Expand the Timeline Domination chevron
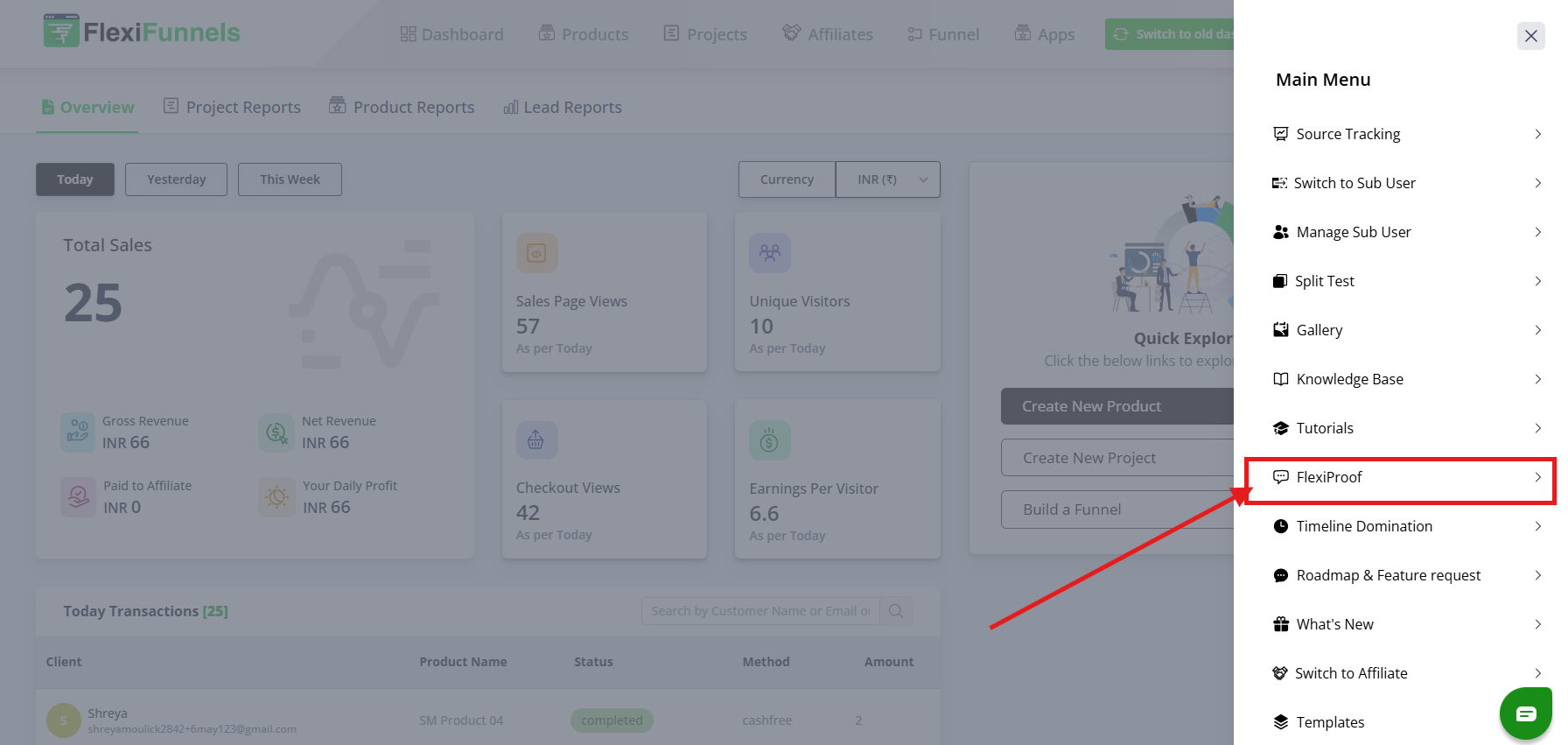Image resolution: width=1568 pixels, height=745 pixels. (1537, 526)
